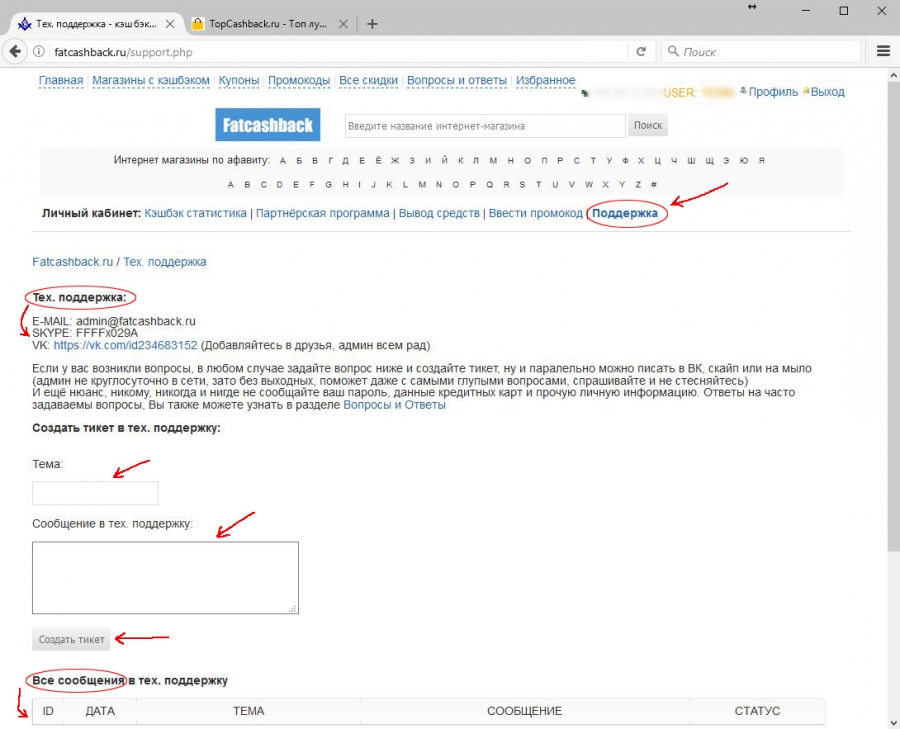Image resolution: width=900 pixels, height=729 pixels.
Task: Open the 'Купоны' section
Action: pyautogui.click(x=239, y=80)
